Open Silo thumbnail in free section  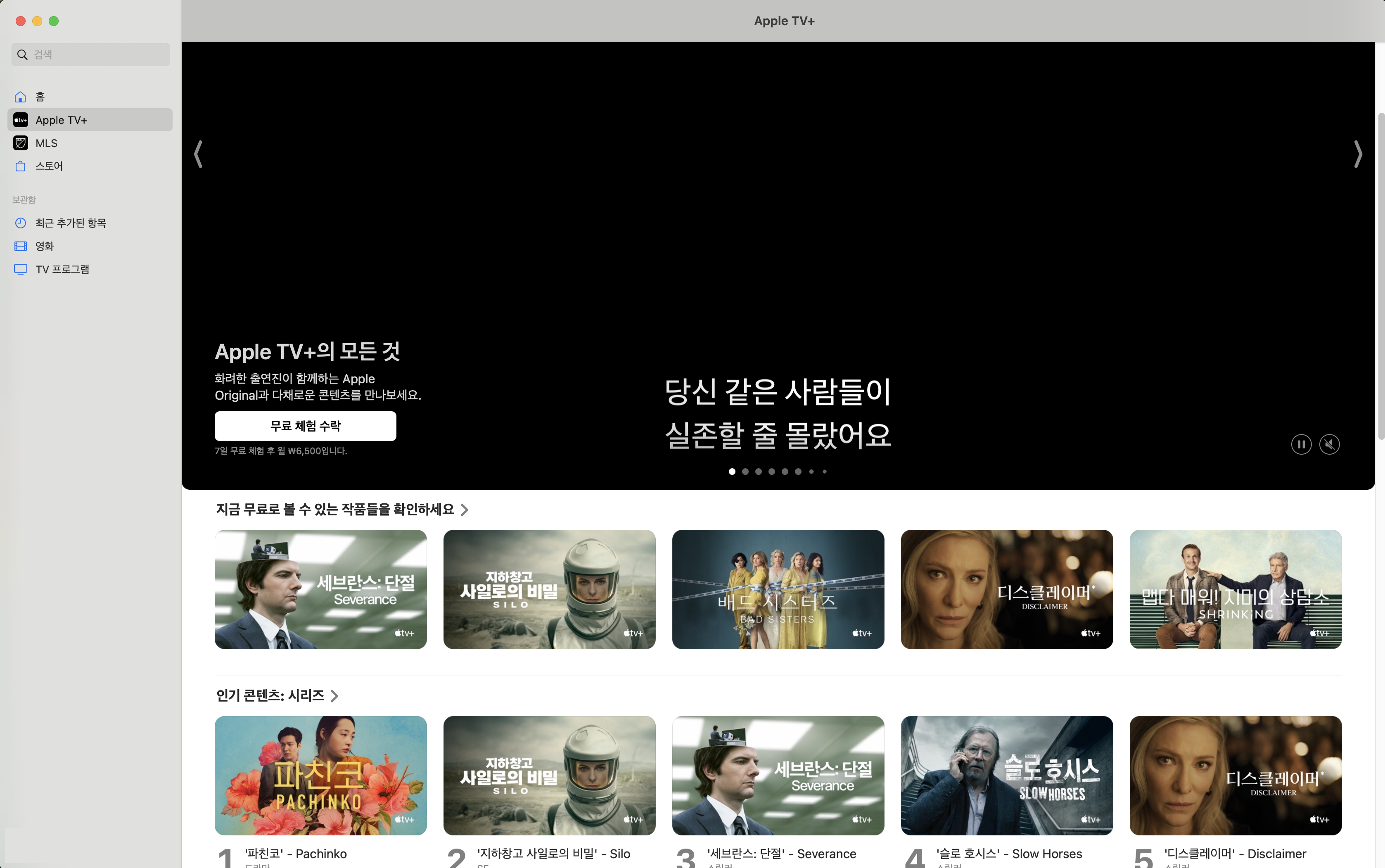pos(549,590)
